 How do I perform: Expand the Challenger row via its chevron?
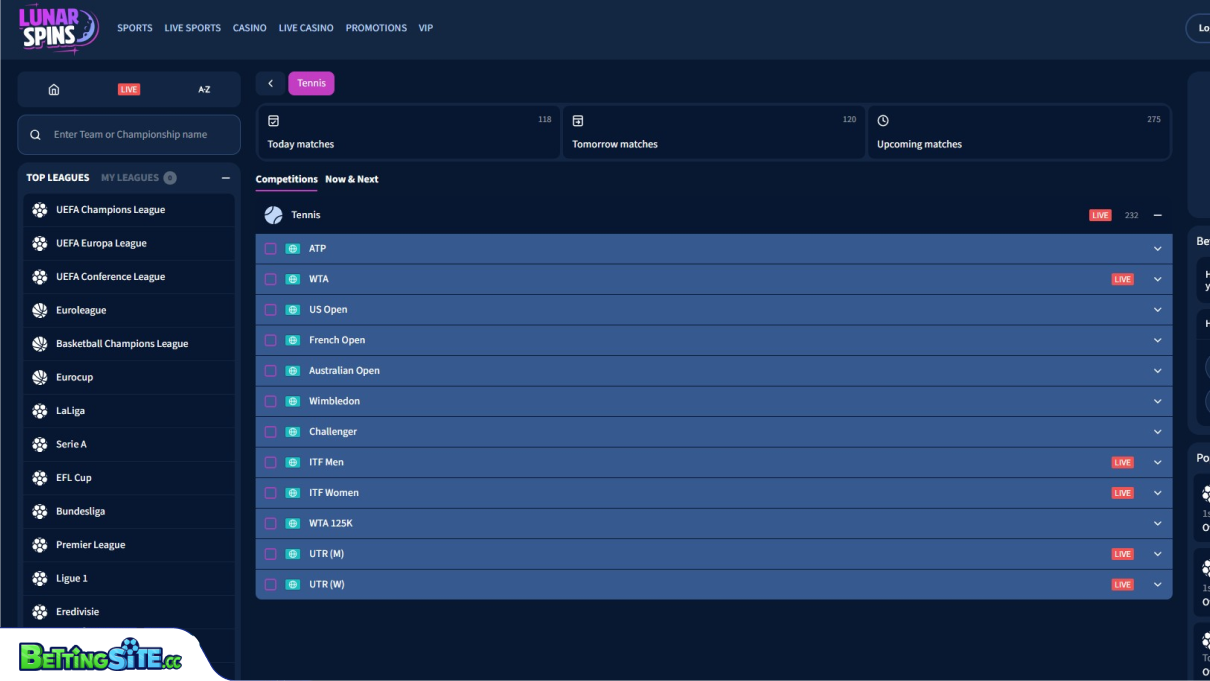pyautogui.click(x=1157, y=431)
